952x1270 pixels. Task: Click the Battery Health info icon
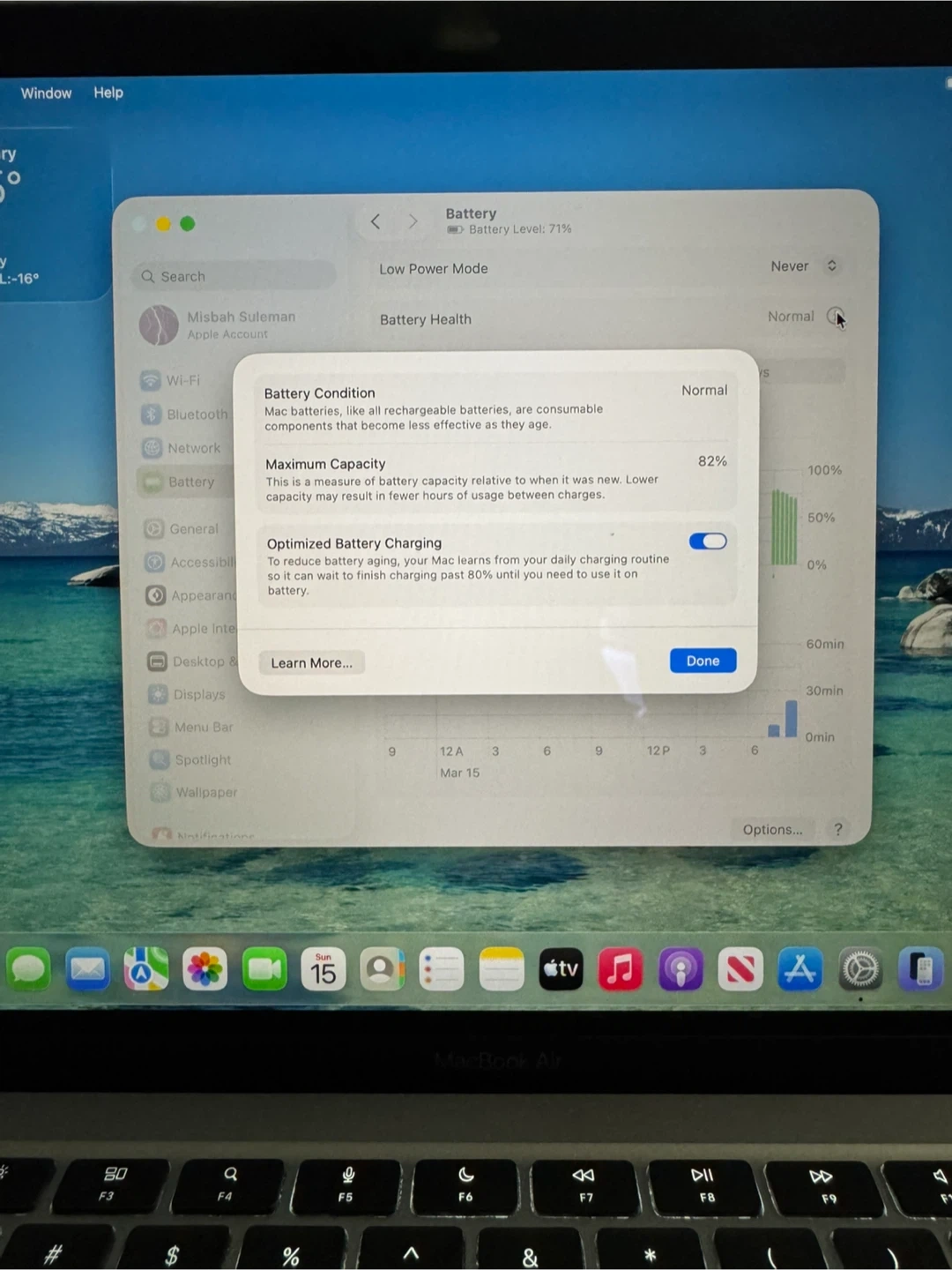coord(834,316)
